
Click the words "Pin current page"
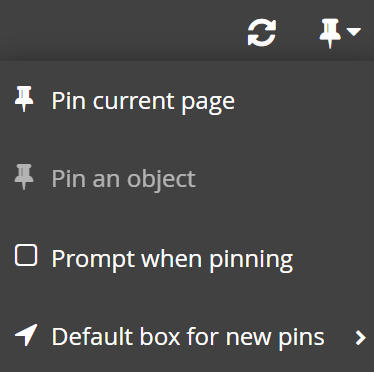[143, 101]
